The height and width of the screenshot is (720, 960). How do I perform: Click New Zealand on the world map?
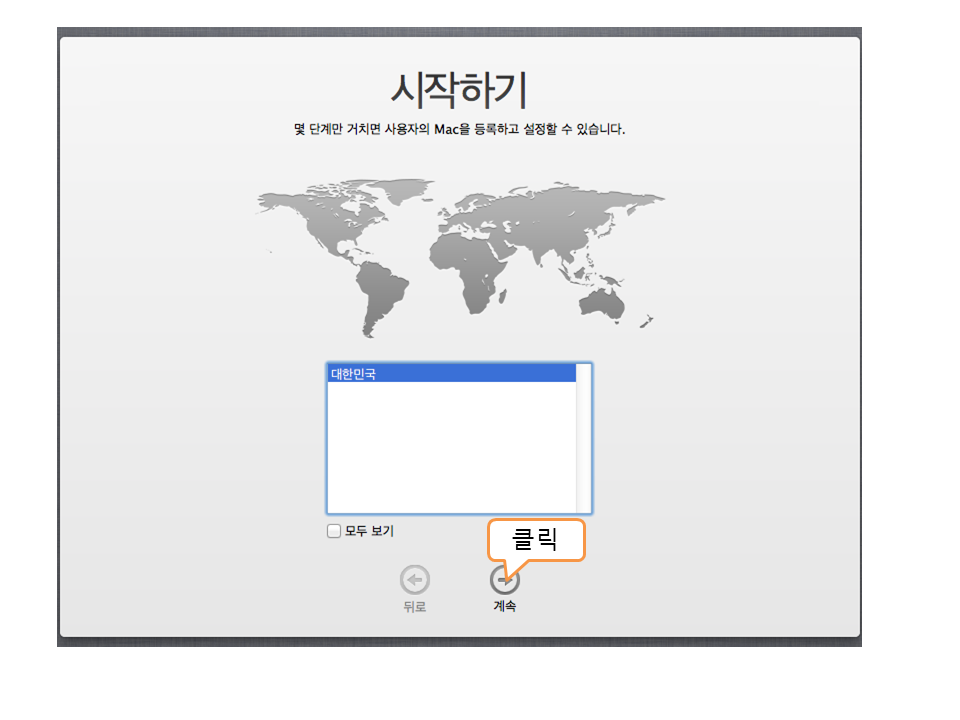(645, 322)
